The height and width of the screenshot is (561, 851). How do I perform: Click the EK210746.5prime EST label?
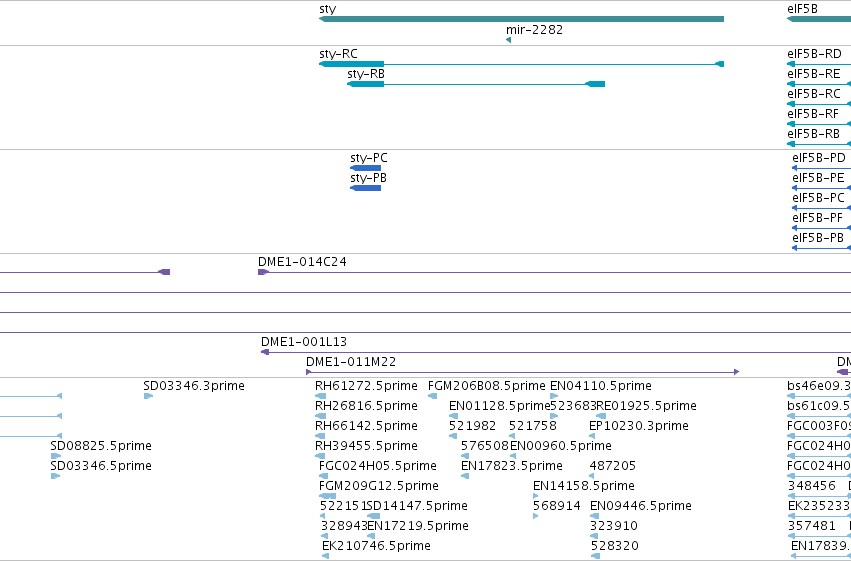tap(376, 546)
